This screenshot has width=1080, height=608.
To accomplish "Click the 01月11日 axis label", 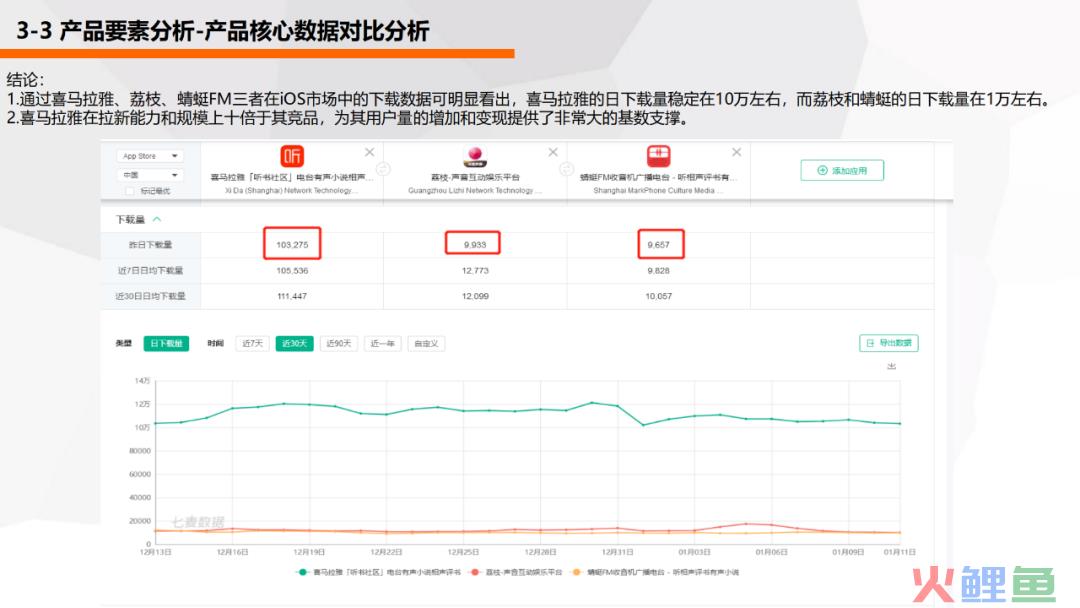I will tap(900, 552).
